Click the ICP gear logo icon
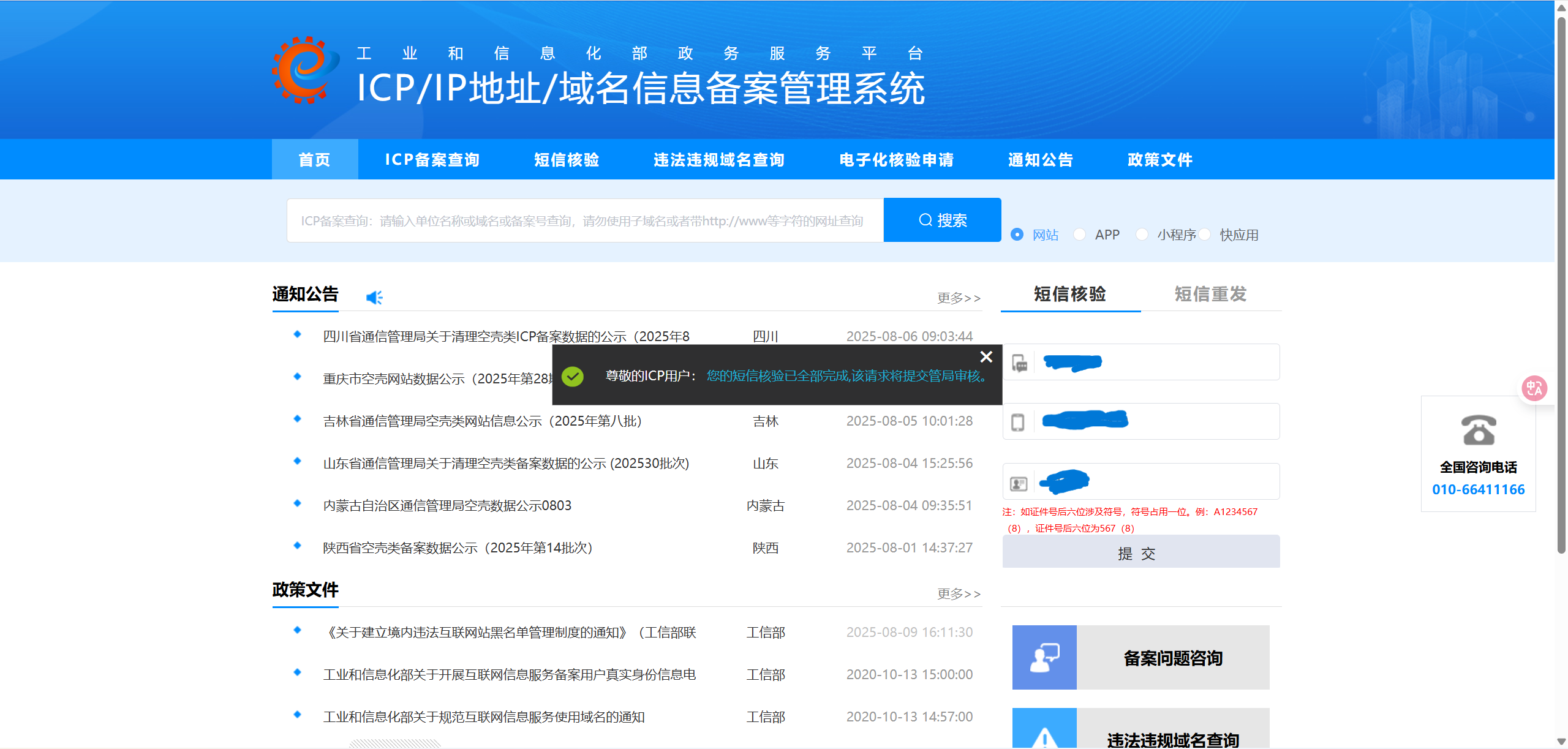Viewport: 1568px width, 749px height. pyautogui.click(x=305, y=70)
